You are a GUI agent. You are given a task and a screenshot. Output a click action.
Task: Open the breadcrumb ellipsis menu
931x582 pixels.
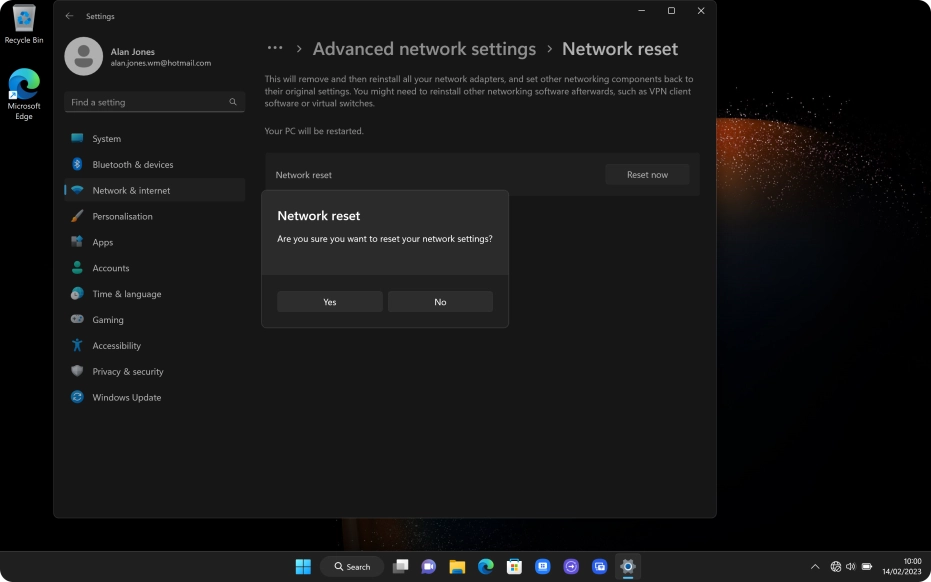[x=275, y=47]
